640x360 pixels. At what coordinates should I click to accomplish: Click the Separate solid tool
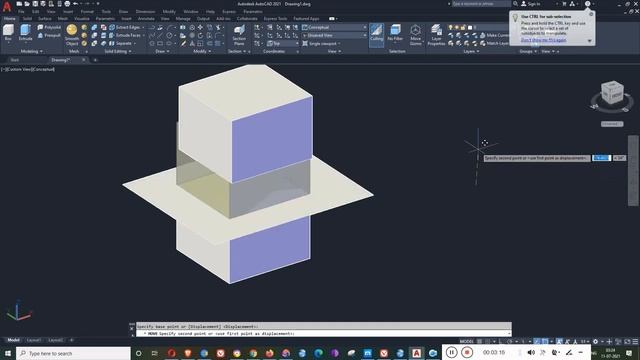[121, 43]
